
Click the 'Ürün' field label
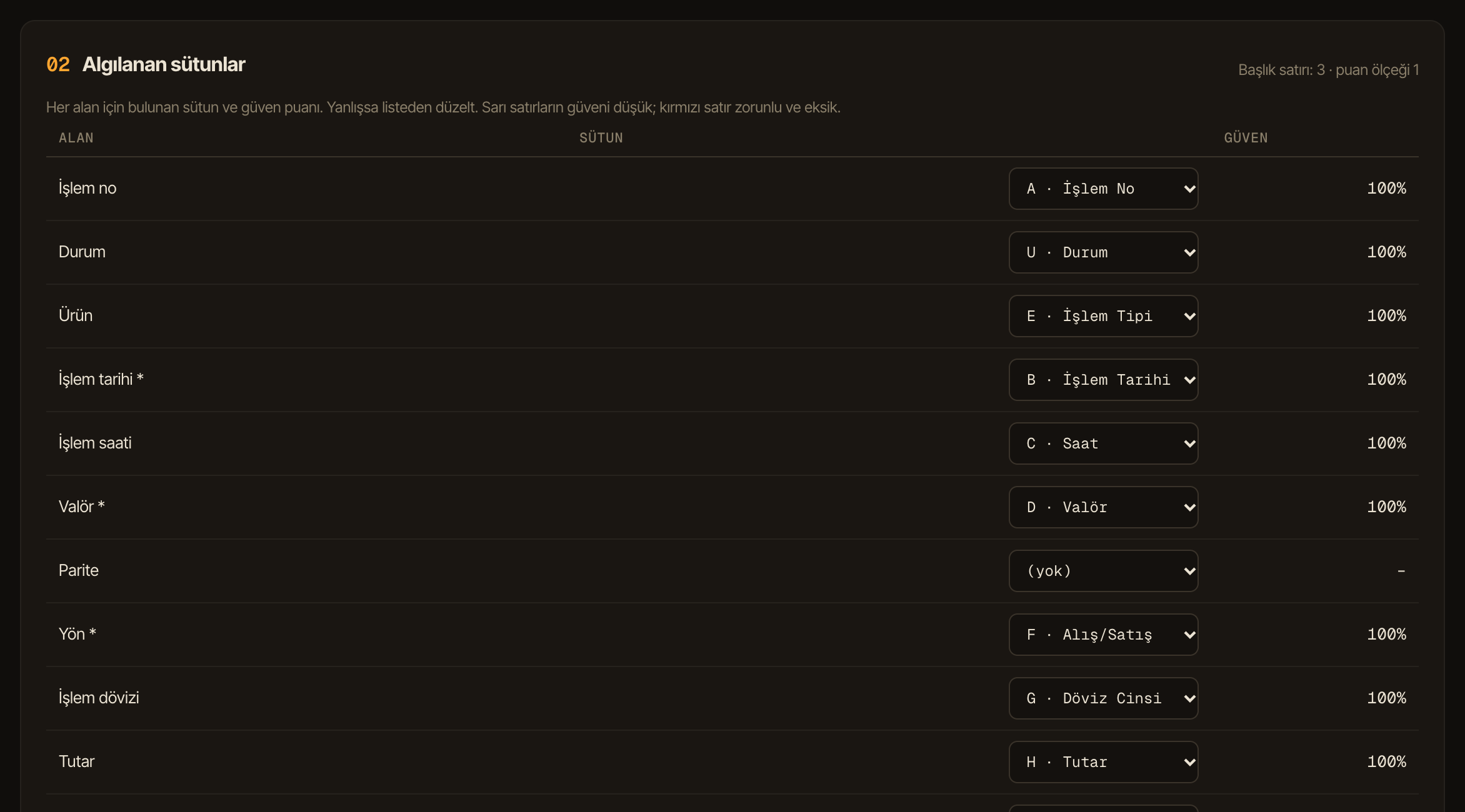76,315
